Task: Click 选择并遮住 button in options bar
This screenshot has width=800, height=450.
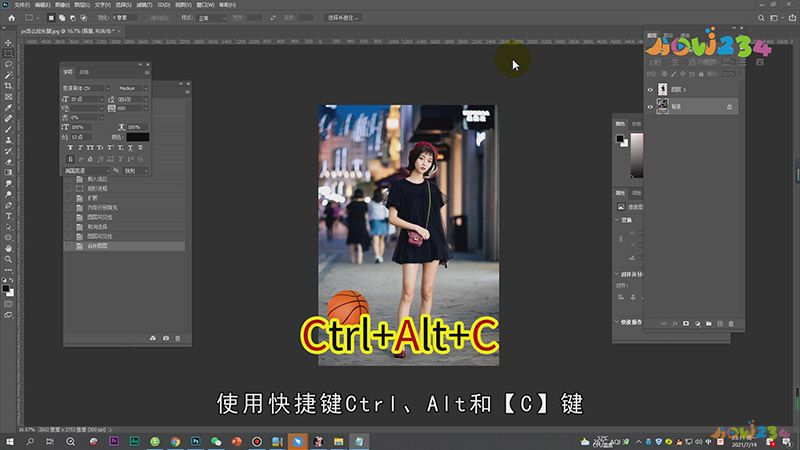Action: click(x=343, y=18)
